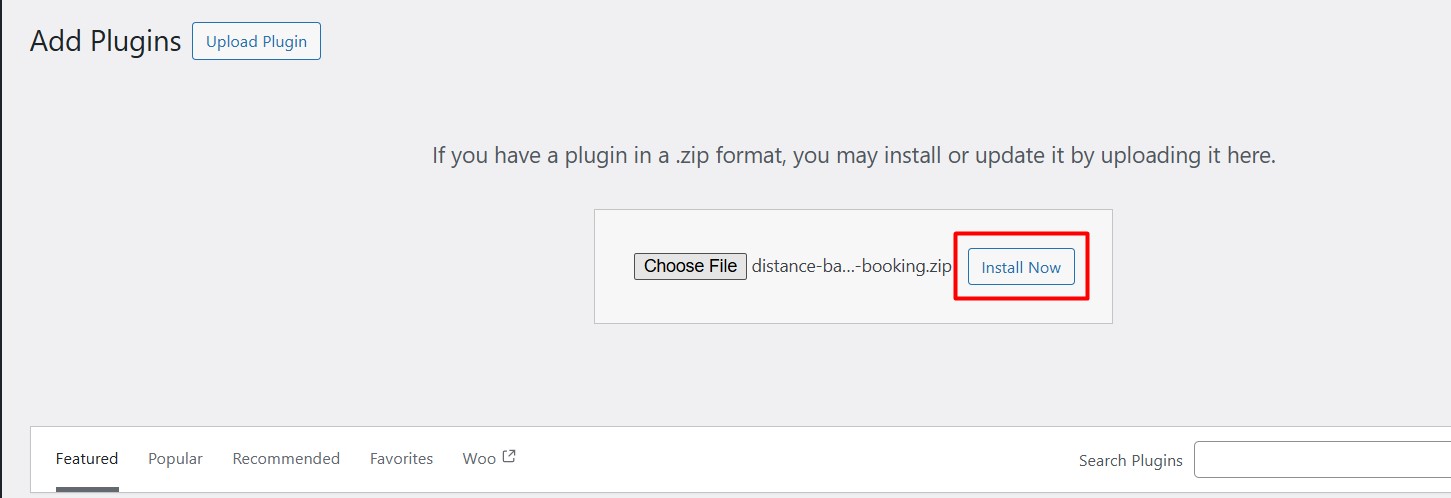Click the Add Plugins page heading
The height and width of the screenshot is (498, 1451).
pyautogui.click(x=105, y=41)
